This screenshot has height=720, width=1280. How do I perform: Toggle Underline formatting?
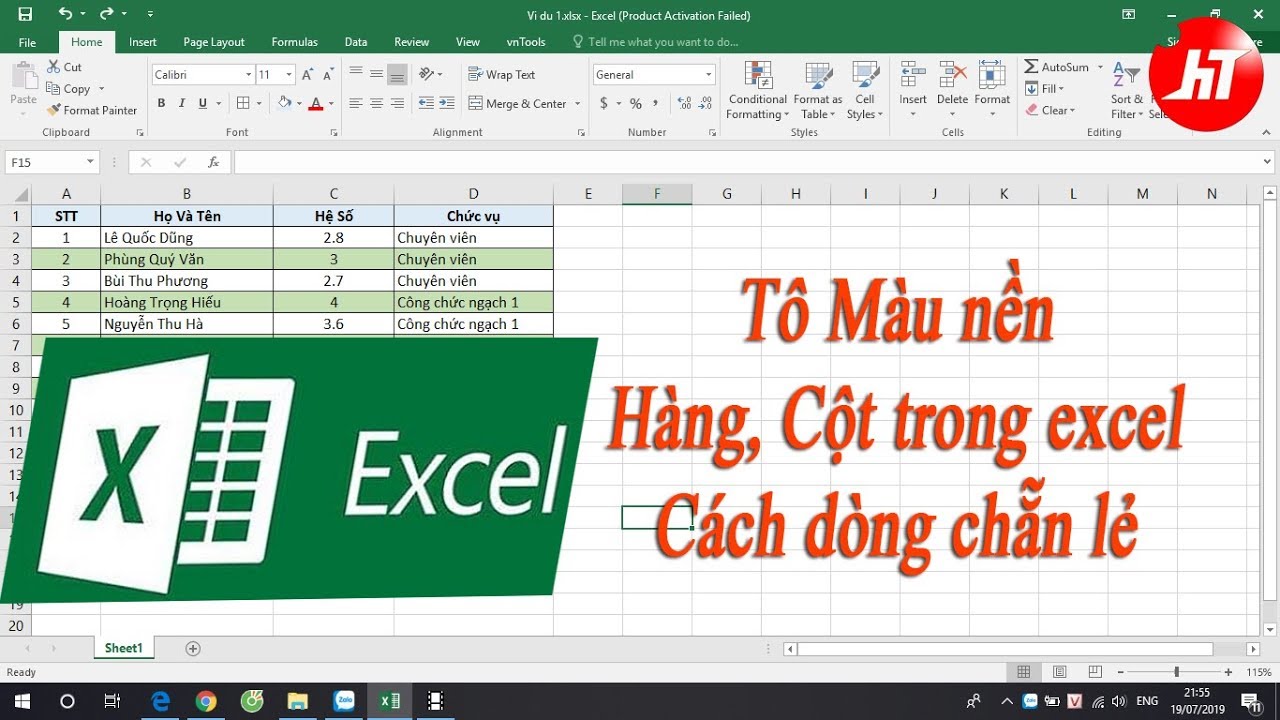click(x=203, y=103)
